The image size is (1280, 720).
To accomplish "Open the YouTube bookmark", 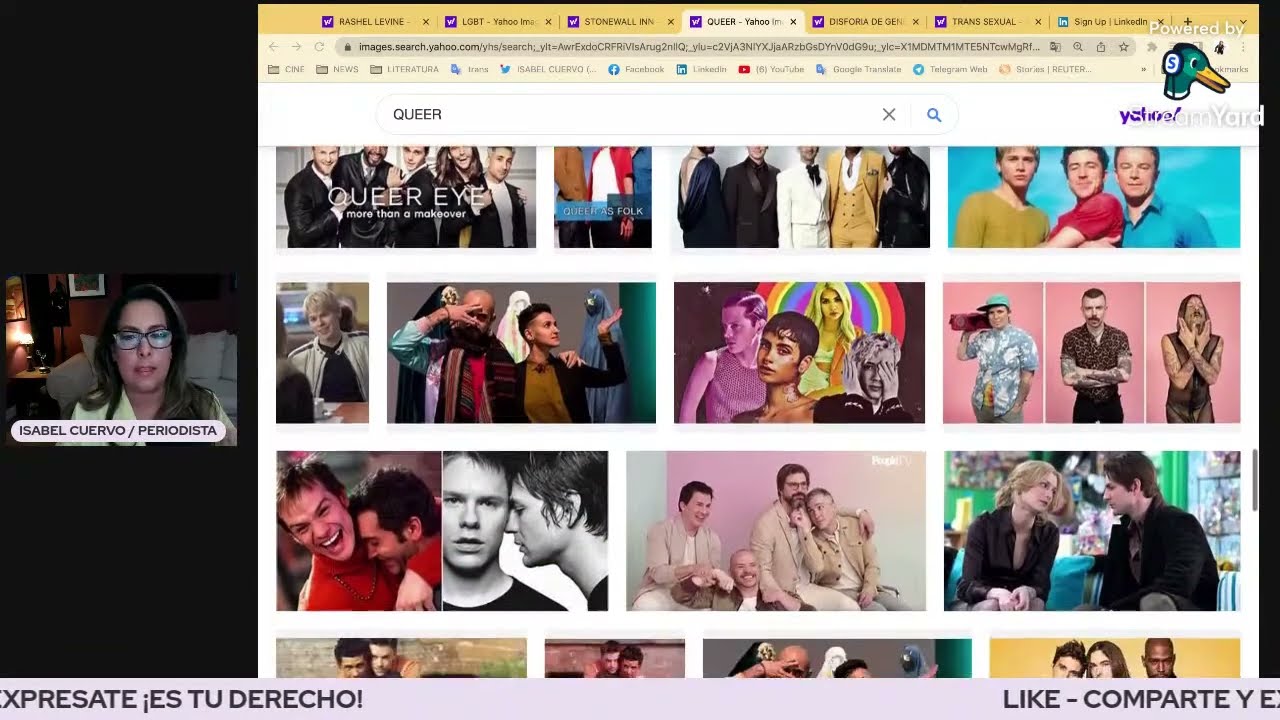I will click(771, 69).
